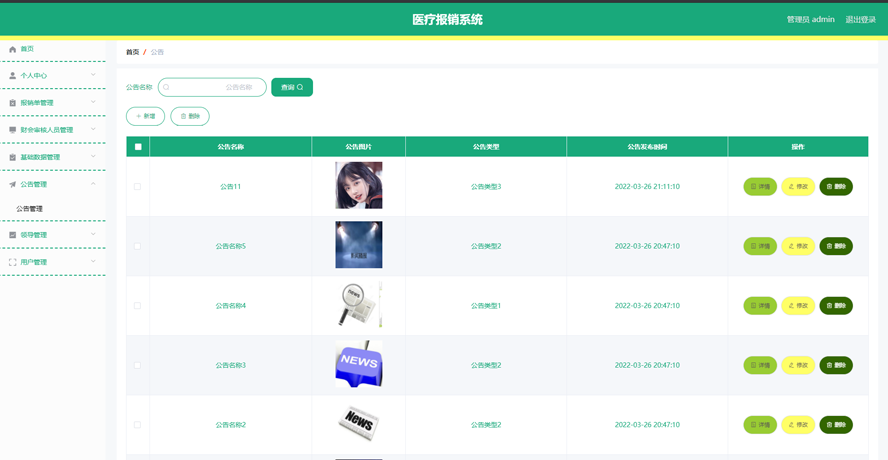Click 管理员 admin in the header
Screen dimensions: 888x460
point(810,19)
